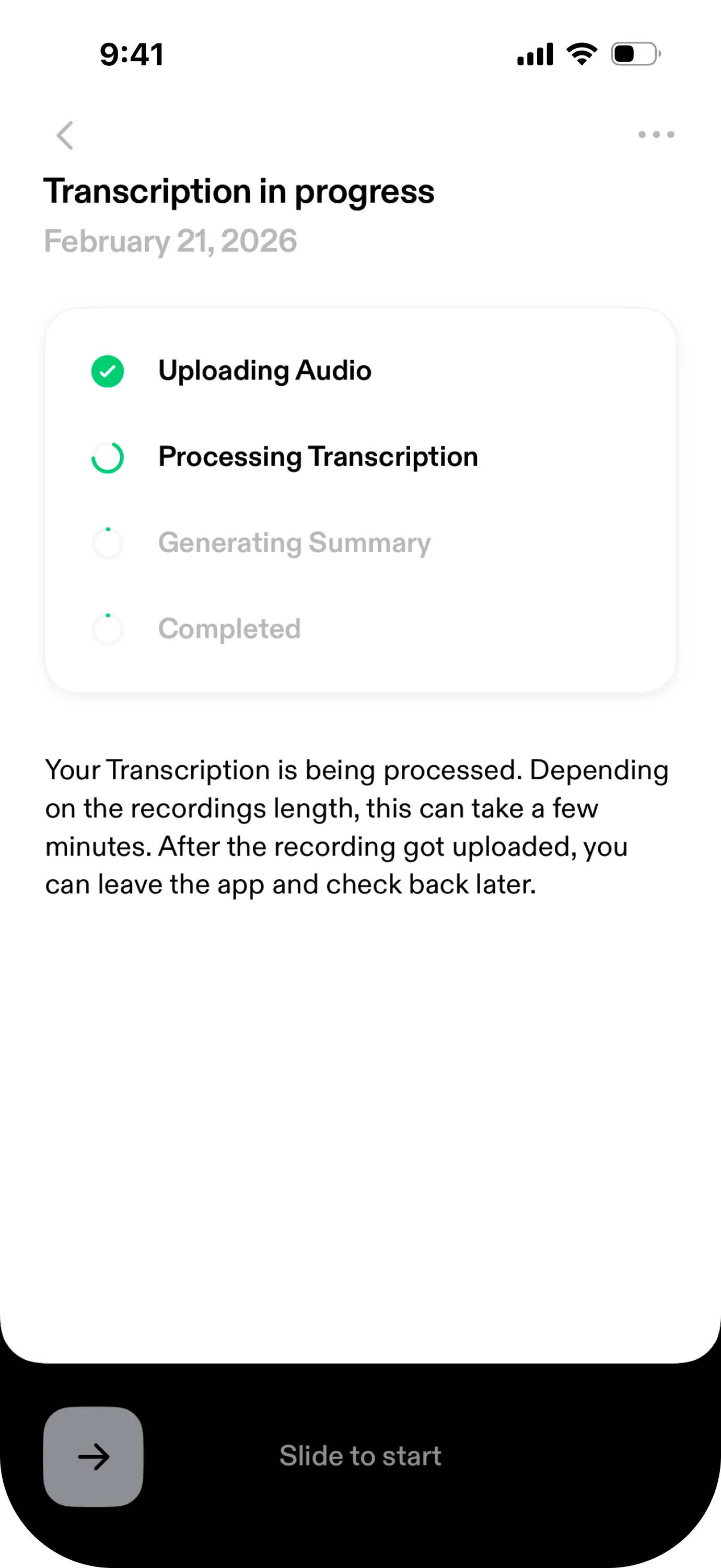Click the pending circle beside Generating Summary
The image size is (721, 1568).
point(108,544)
